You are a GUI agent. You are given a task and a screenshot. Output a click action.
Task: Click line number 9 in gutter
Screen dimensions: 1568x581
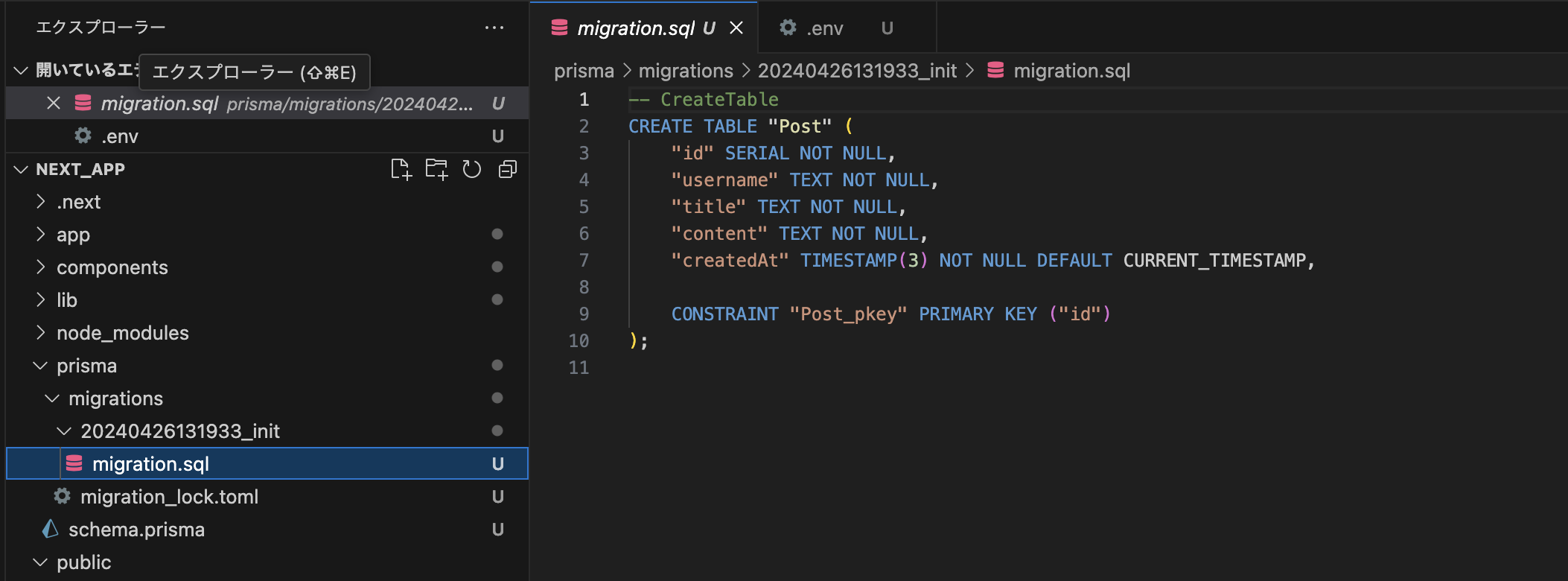click(584, 314)
